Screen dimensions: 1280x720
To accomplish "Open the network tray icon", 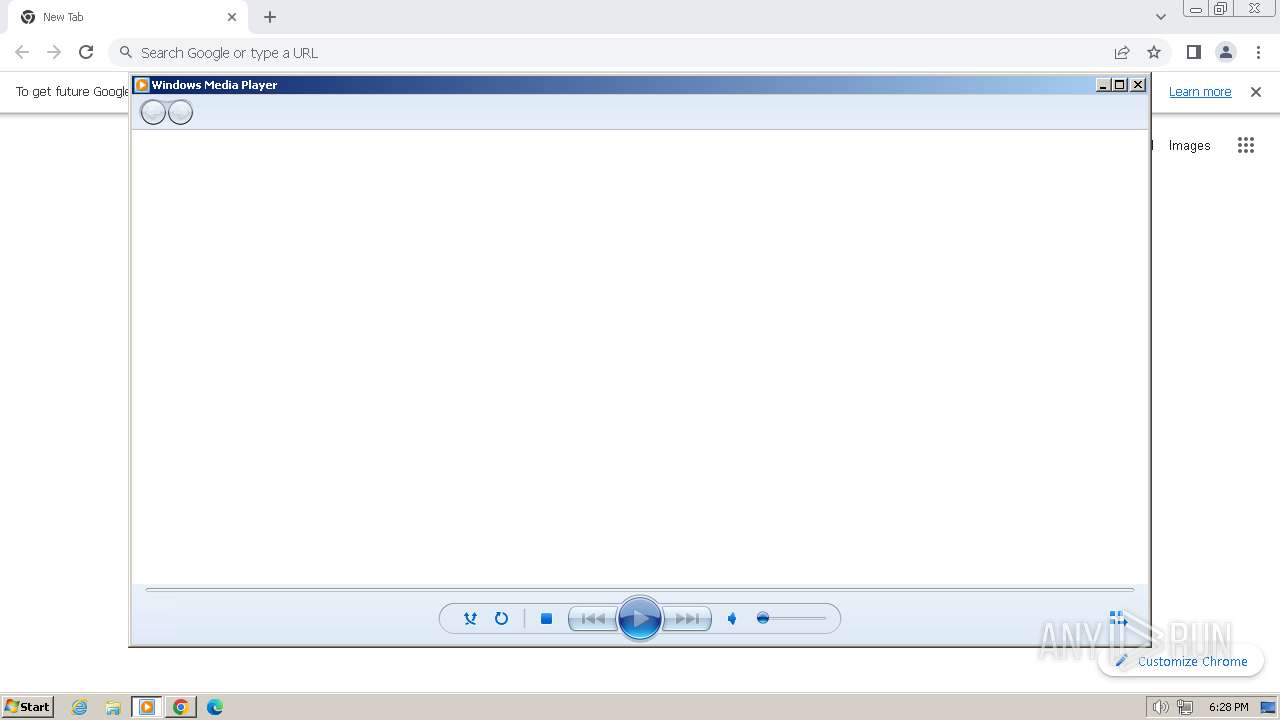I will 1185,707.
